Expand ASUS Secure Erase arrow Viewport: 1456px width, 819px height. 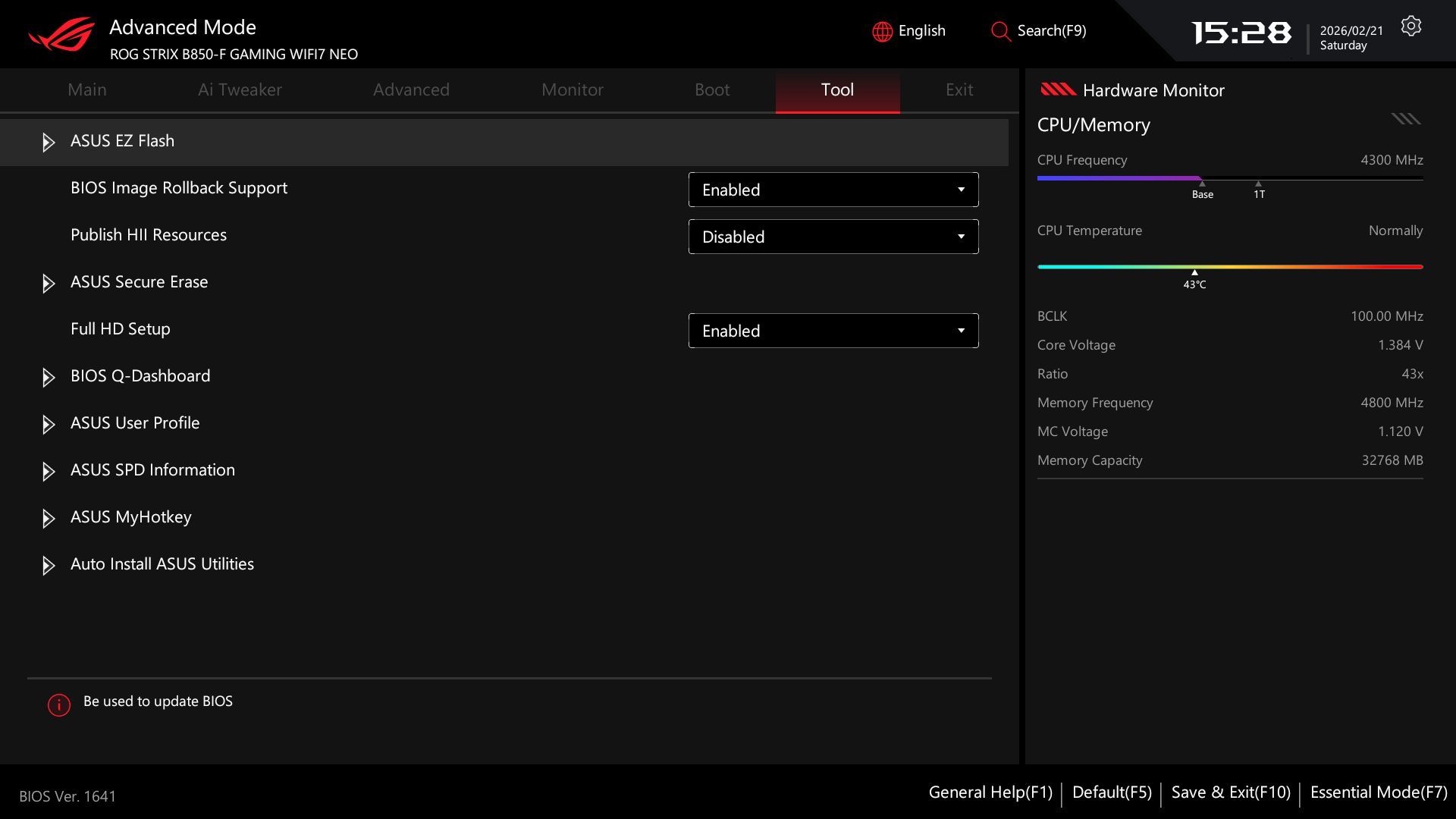[x=48, y=283]
